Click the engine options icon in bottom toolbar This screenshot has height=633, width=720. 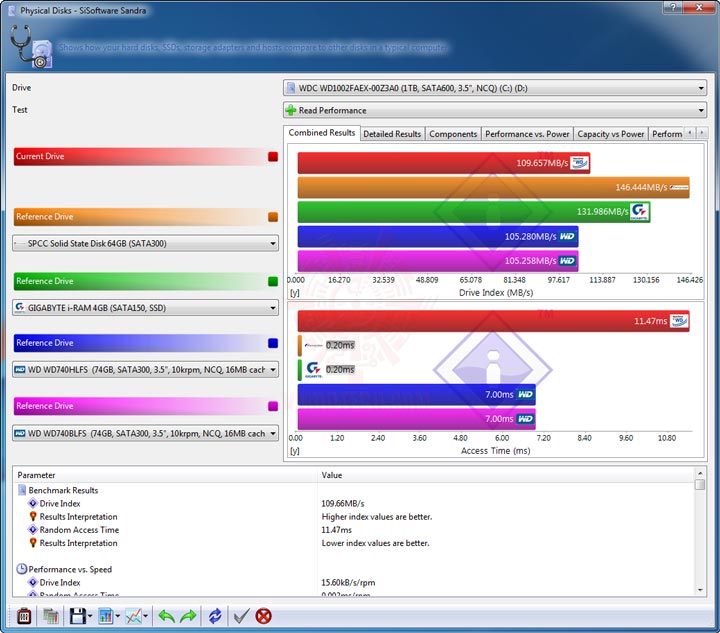[x=24, y=616]
